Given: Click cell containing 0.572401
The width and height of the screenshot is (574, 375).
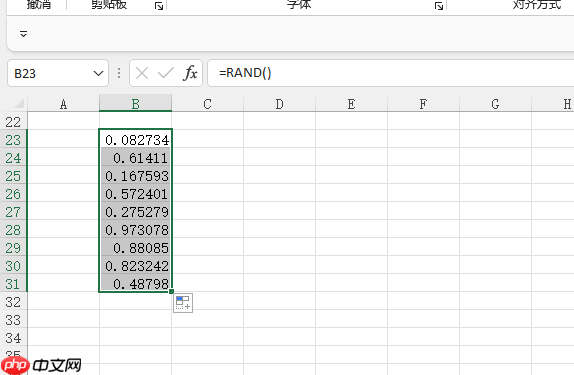Looking at the screenshot, I should pyautogui.click(x=135, y=194).
